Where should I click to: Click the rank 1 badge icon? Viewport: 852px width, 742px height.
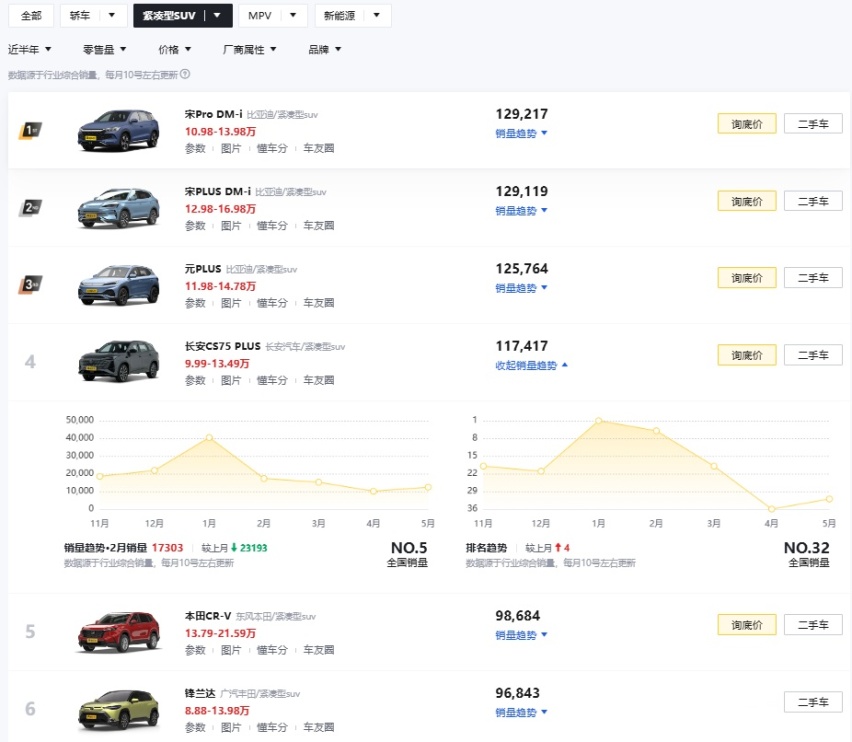click(30, 130)
